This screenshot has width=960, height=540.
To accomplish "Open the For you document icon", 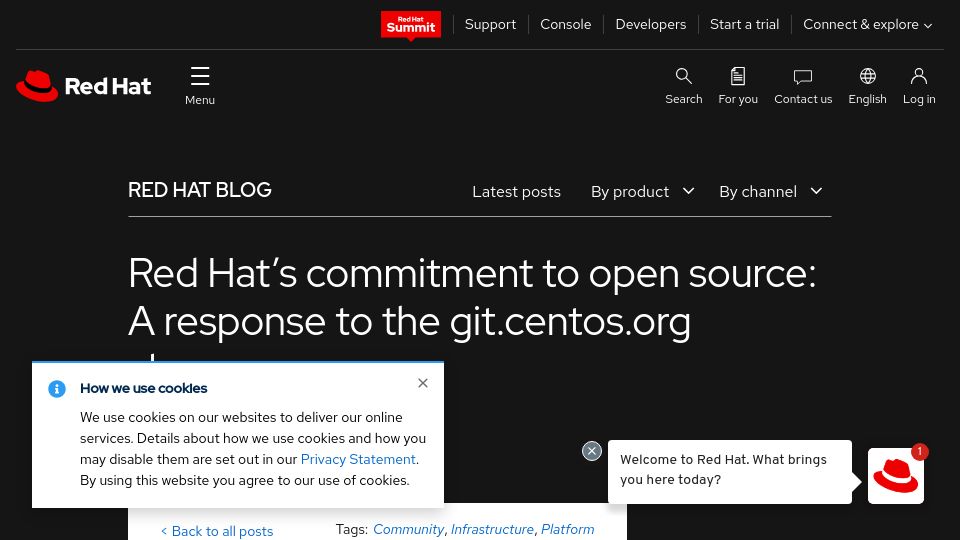I will [x=738, y=86].
